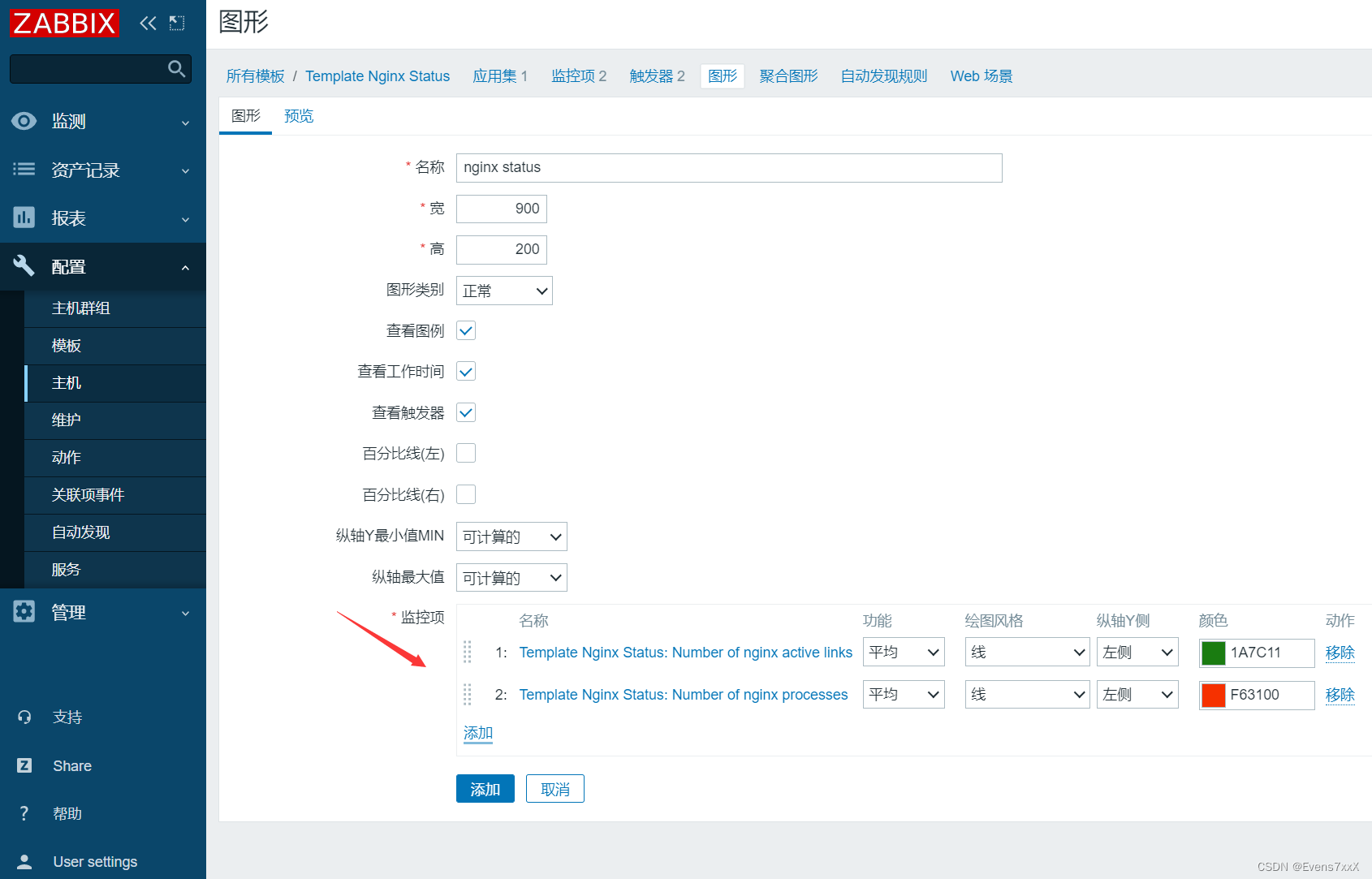Collapse the sidebar with double-chevron icon

pos(148,23)
